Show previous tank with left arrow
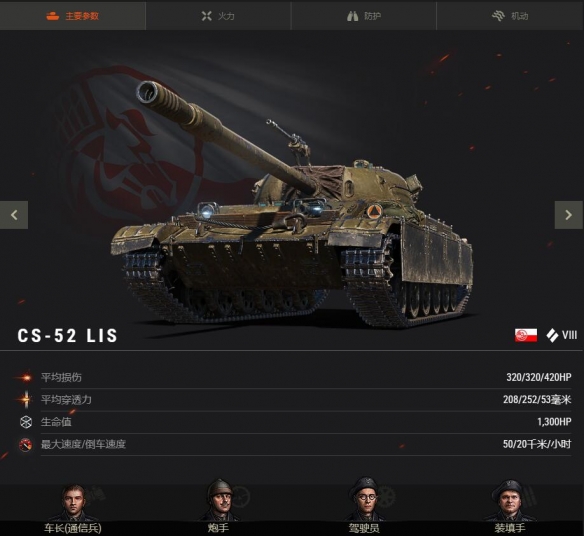 (14, 215)
